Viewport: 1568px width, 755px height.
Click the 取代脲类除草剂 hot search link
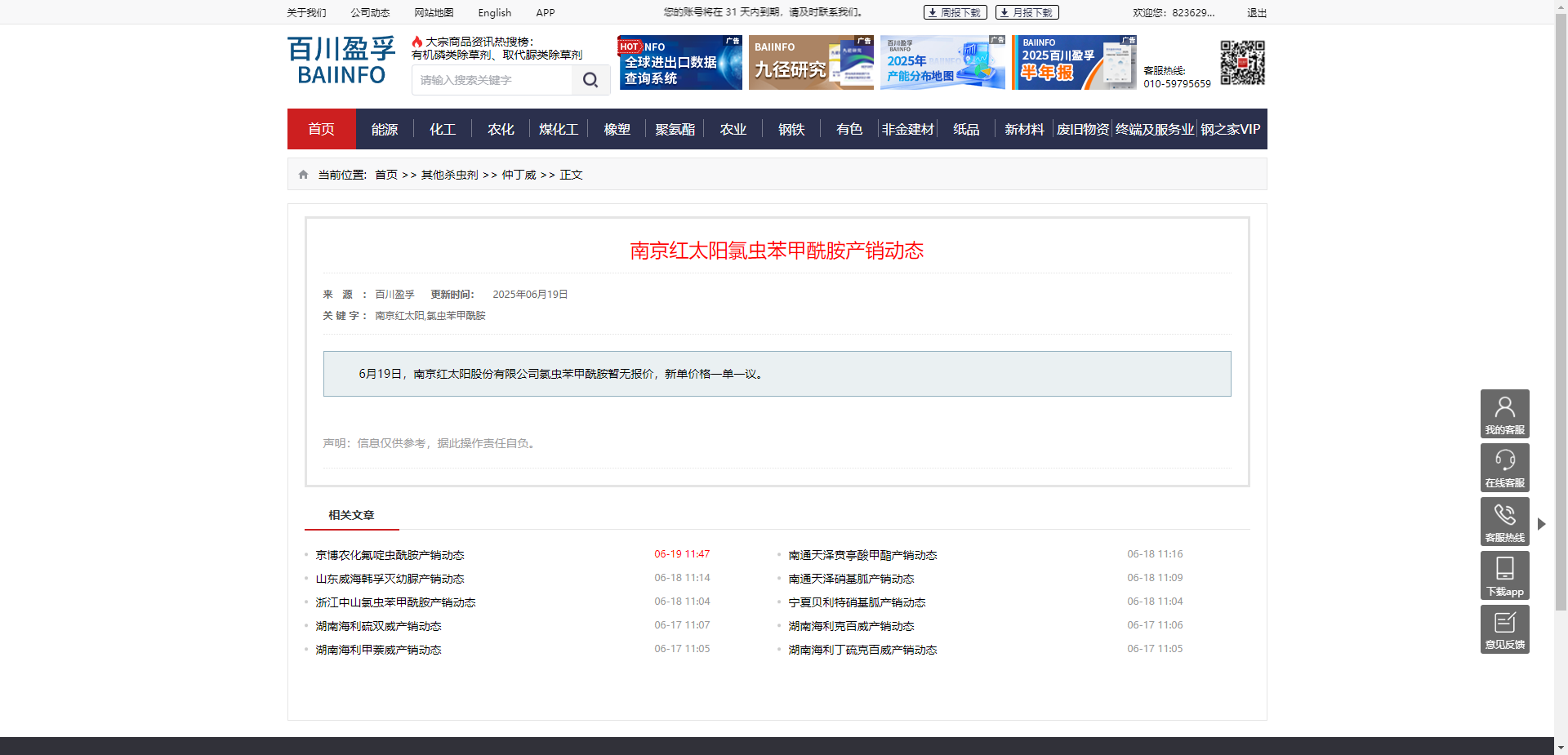pos(543,55)
